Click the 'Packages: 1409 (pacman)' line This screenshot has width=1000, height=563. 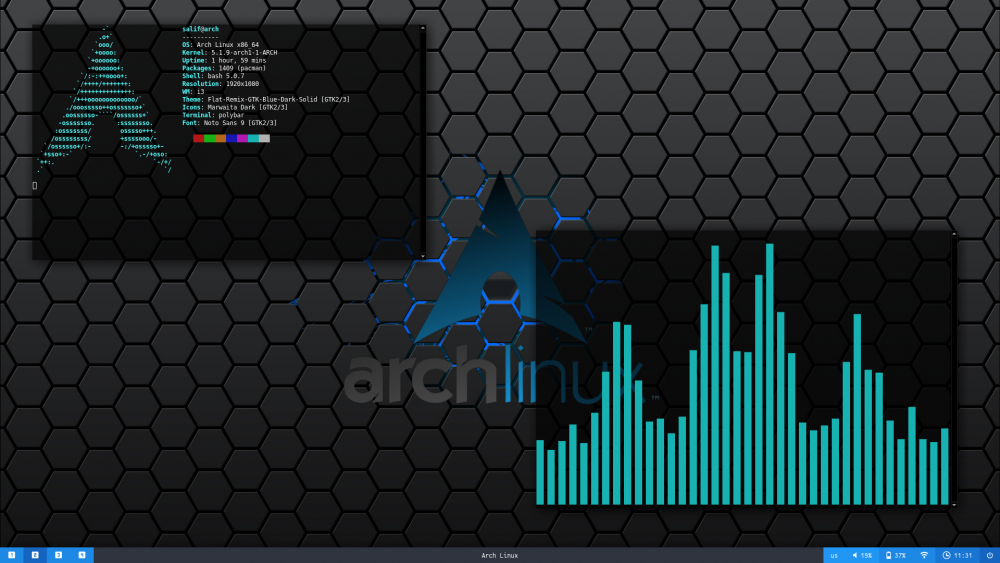[x=224, y=68]
